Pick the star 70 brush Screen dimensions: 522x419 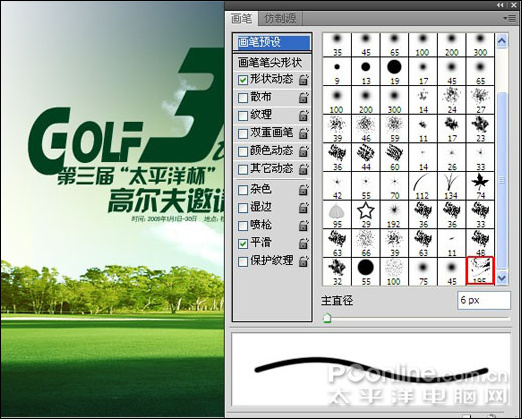point(394,186)
